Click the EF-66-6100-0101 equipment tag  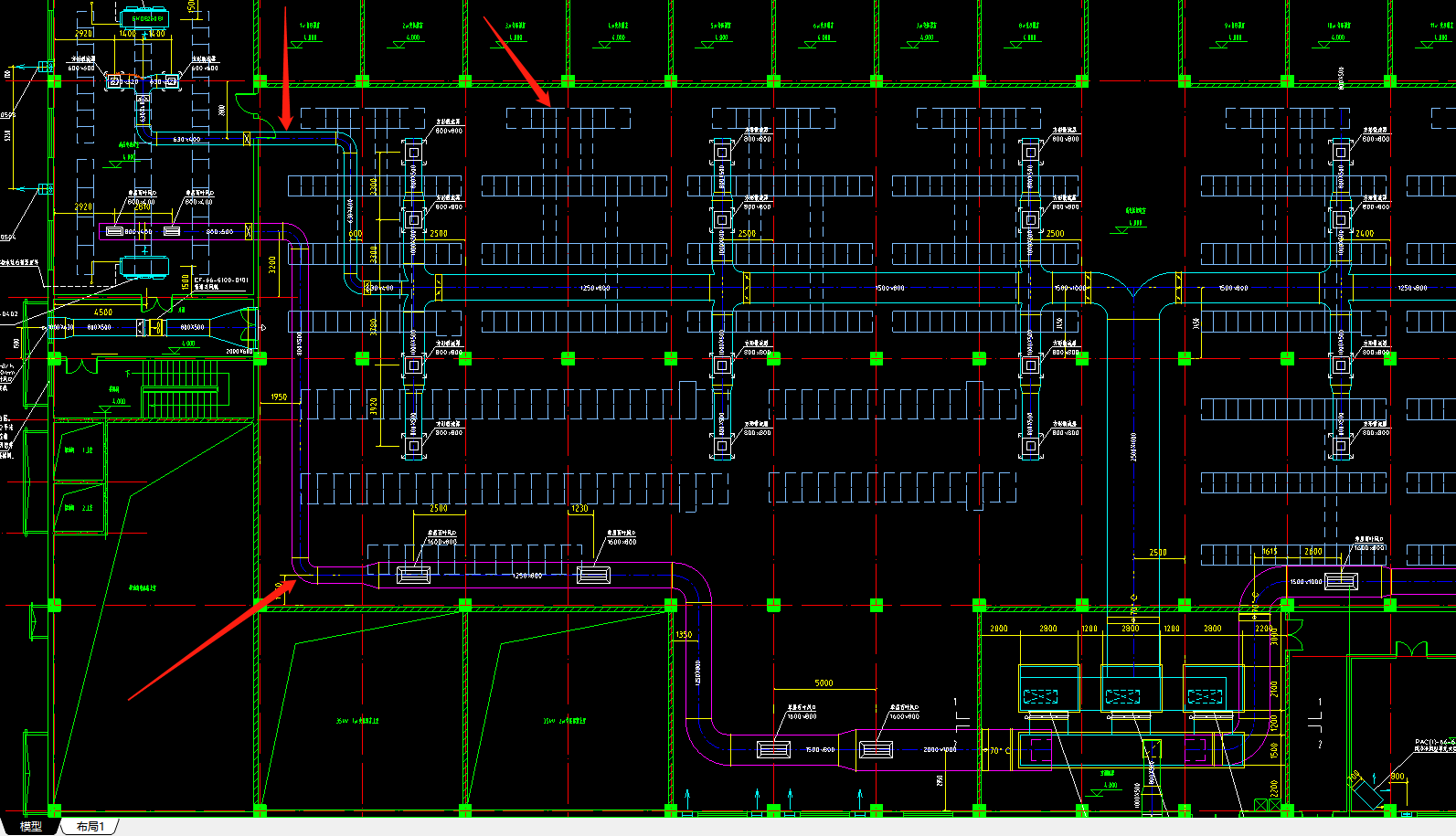coord(221,280)
